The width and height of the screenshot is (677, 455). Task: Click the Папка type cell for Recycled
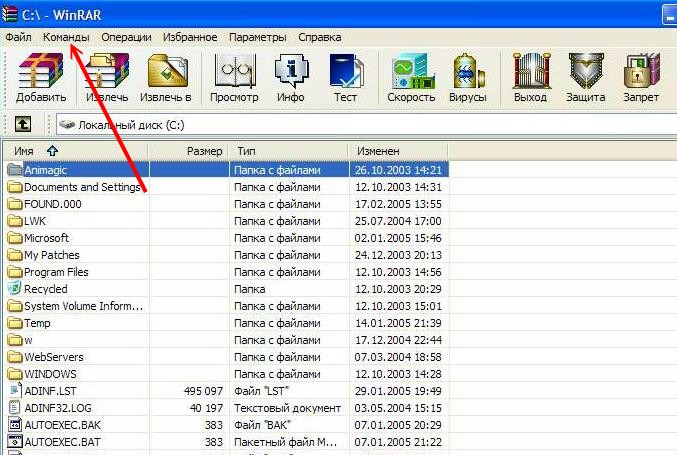pyautogui.click(x=250, y=289)
